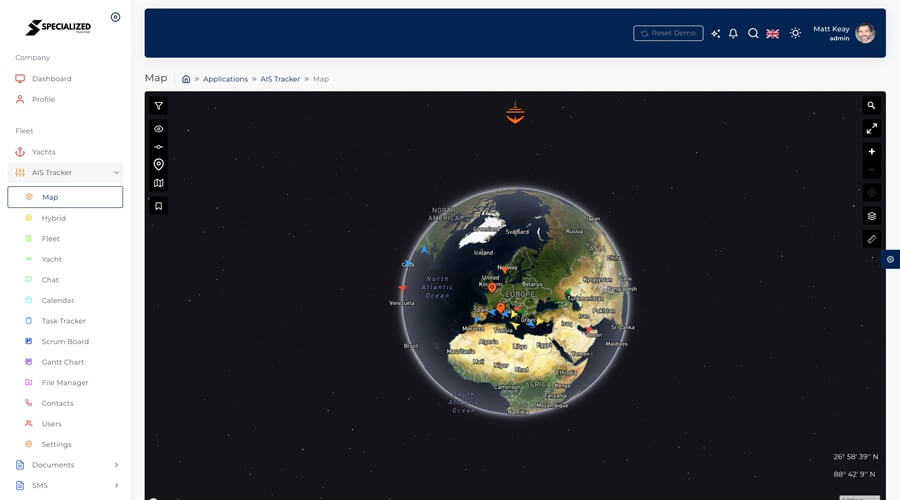
Task: Zoom in with the plus button
Action: click(871, 152)
